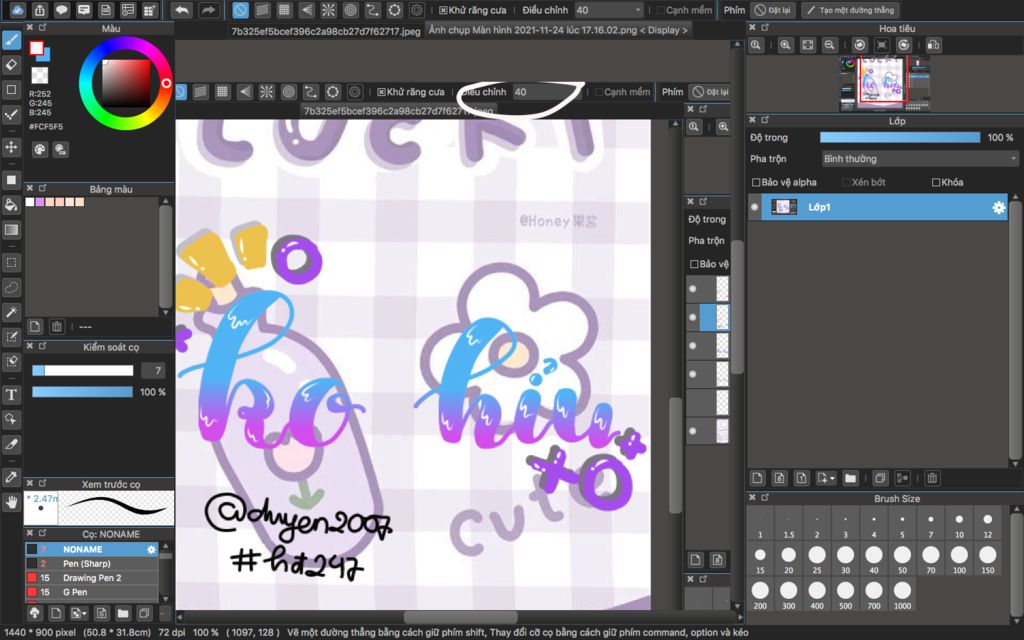Switch to Ảnh chụp Màn hình tab
Image resolution: width=1024 pixels, height=640 pixels.
tap(558, 30)
